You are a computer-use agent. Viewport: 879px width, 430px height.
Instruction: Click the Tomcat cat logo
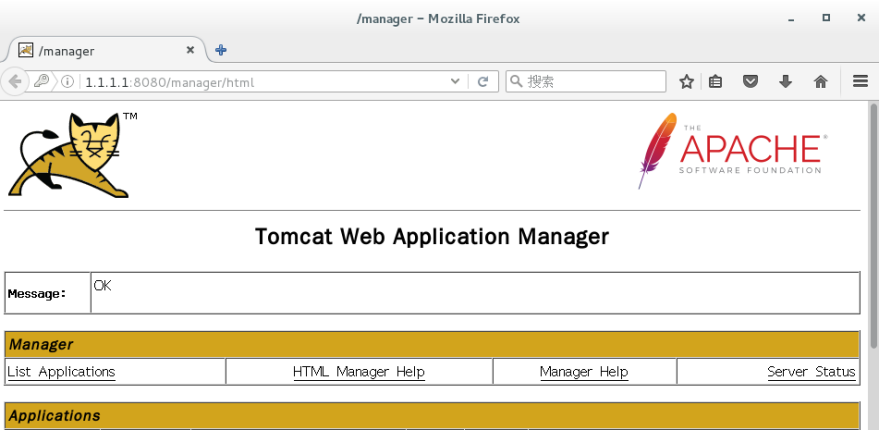(70, 155)
